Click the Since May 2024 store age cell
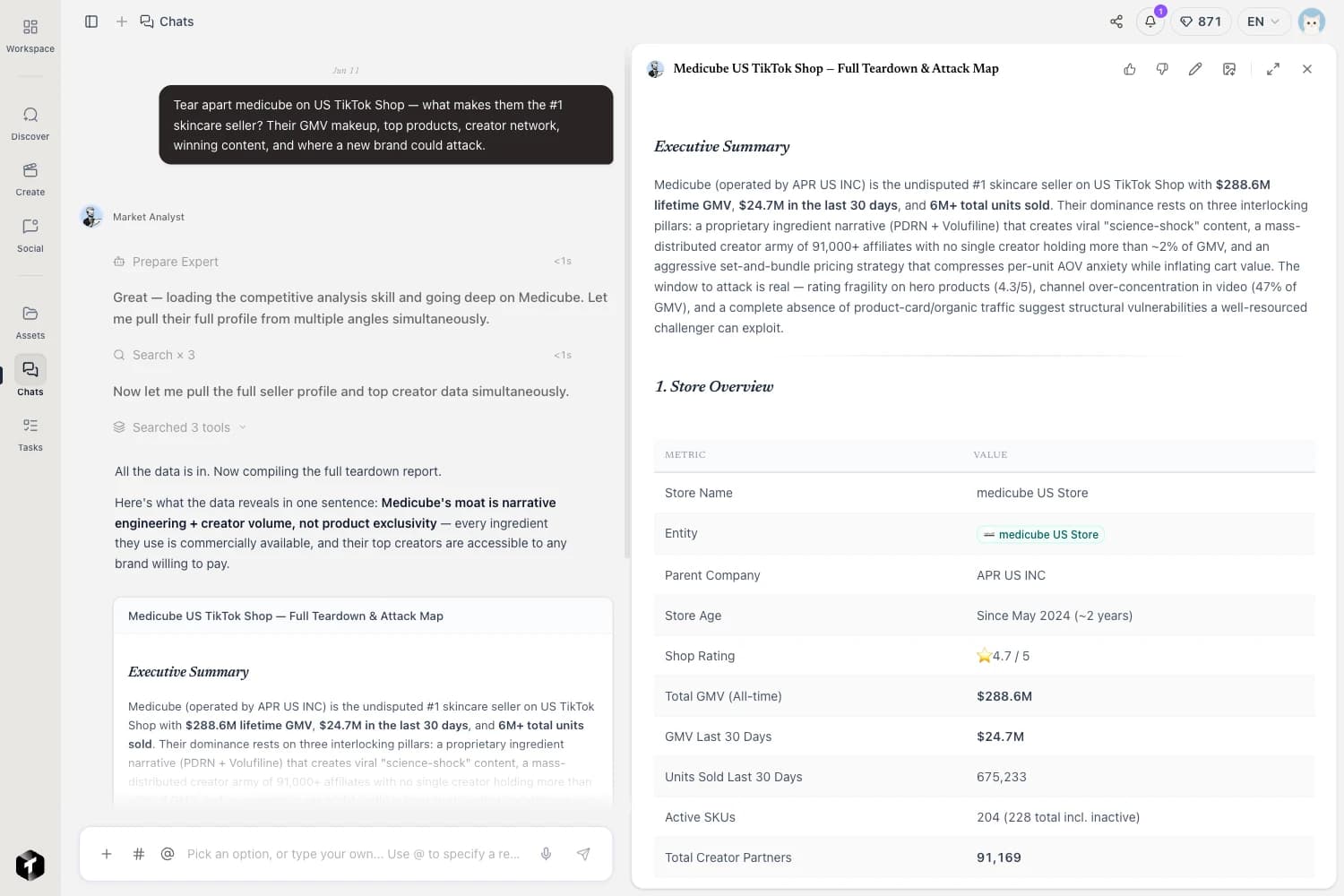 pos(1055,616)
